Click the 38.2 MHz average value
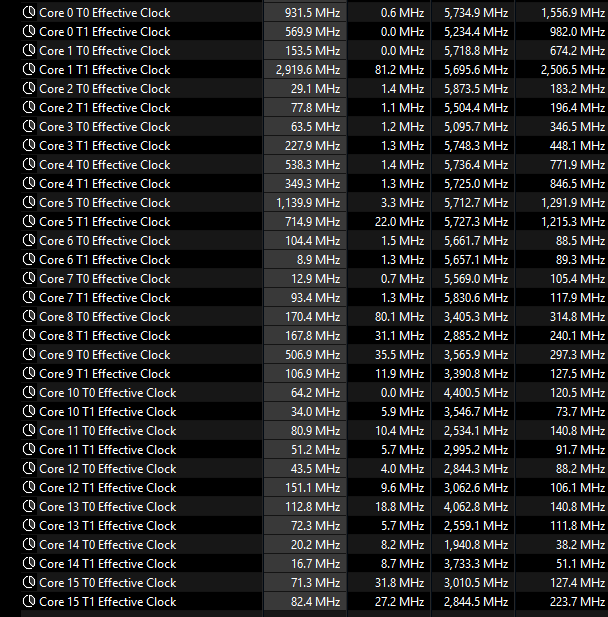The image size is (608, 617). (x=580, y=545)
